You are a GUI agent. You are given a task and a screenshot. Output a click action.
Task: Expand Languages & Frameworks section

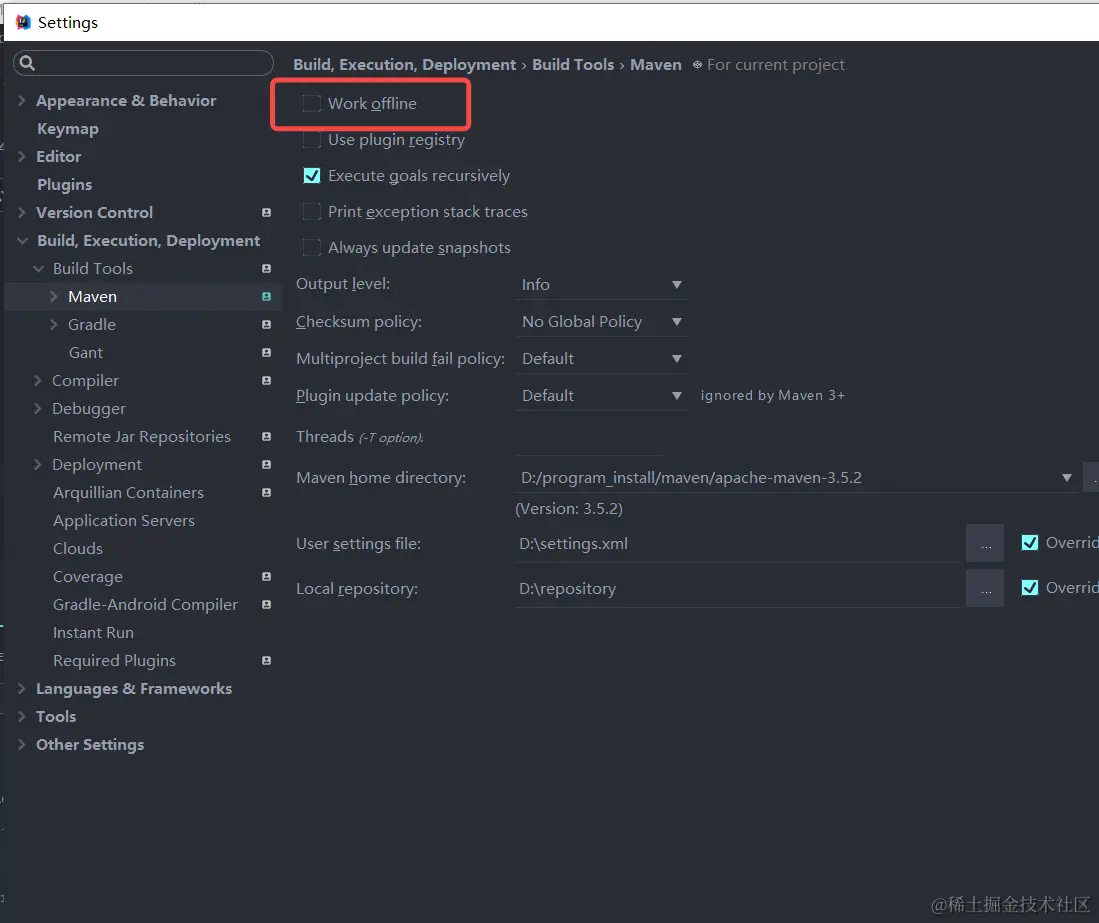tap(22, 688)
